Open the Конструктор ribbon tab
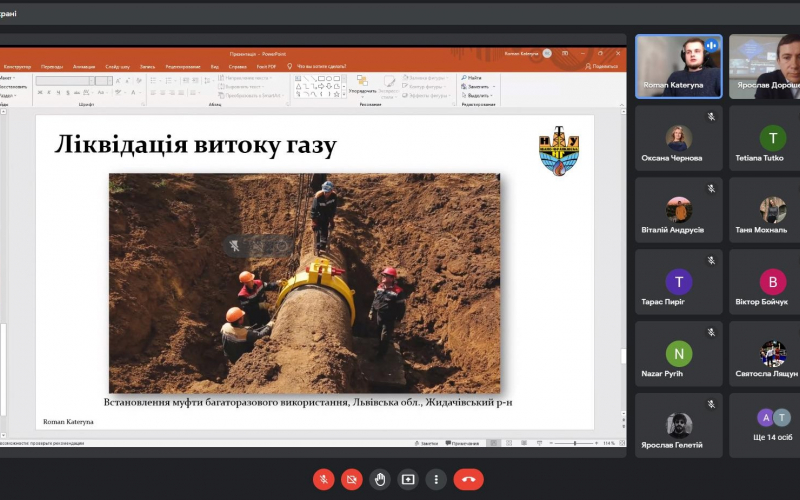 pos(17,67)
